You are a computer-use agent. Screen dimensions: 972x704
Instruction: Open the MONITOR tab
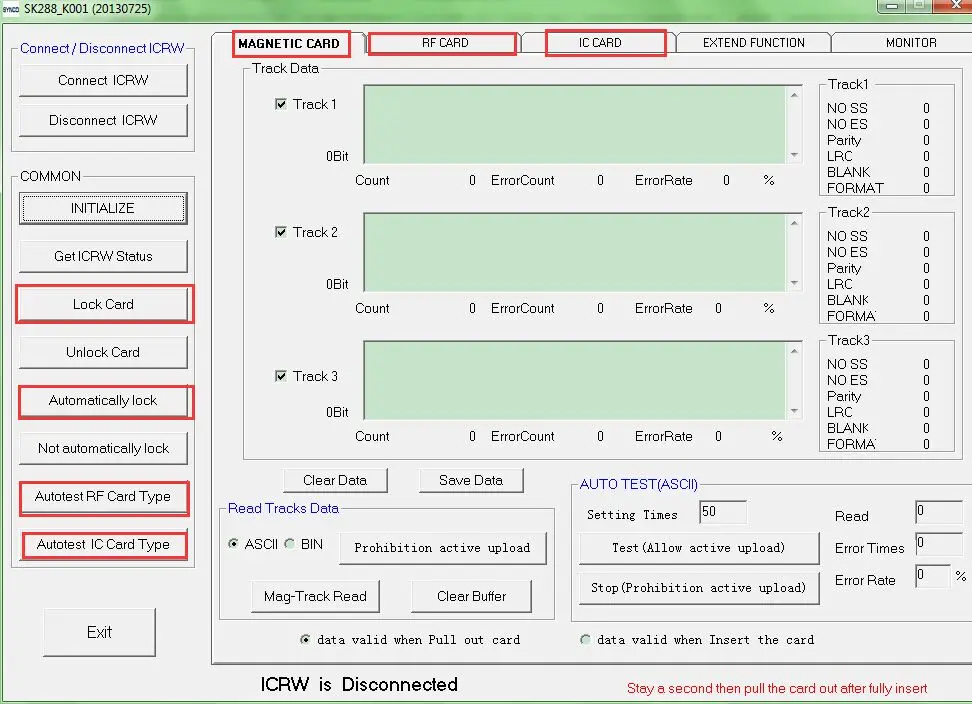click(x=910, y=43)
